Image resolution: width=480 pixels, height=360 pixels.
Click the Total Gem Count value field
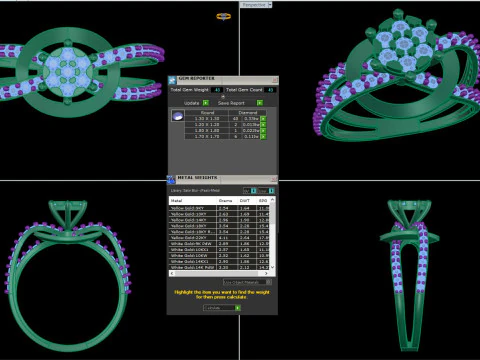click(x=270, y=90)
